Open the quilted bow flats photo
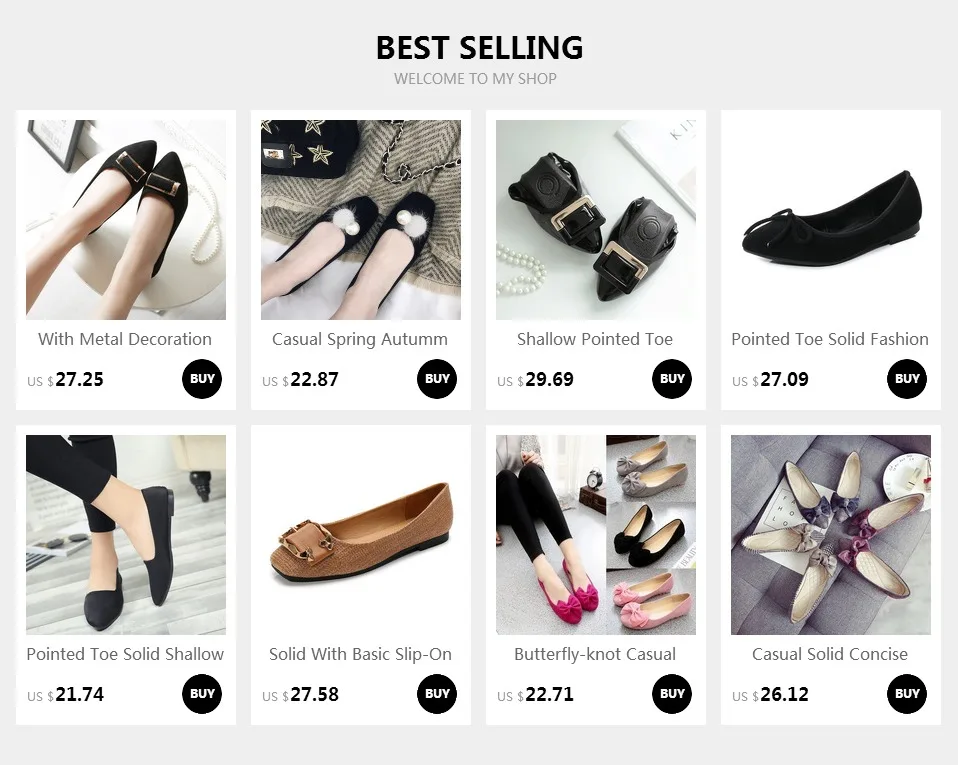The image size is (958, 765). [831, 535]
